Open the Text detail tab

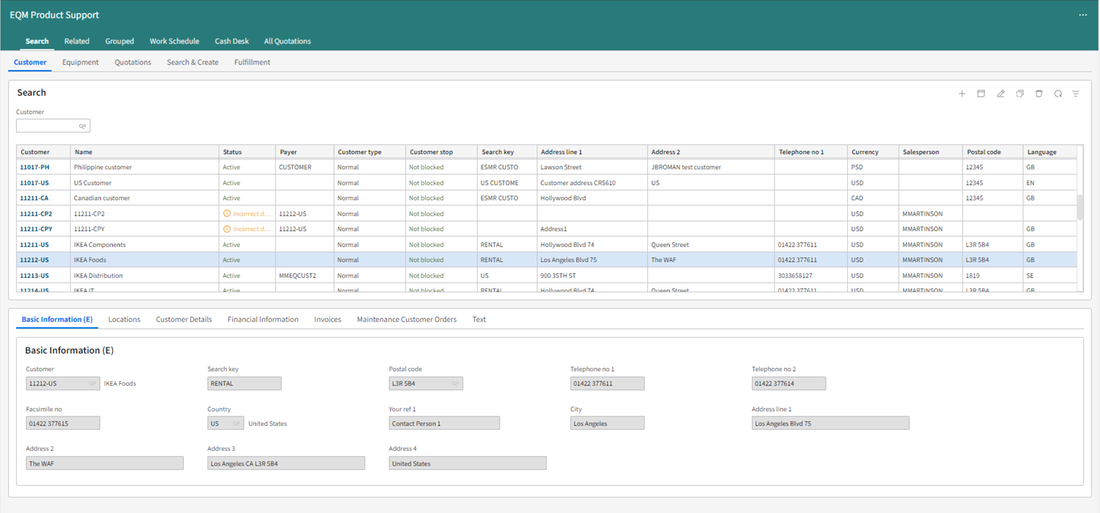479,319
